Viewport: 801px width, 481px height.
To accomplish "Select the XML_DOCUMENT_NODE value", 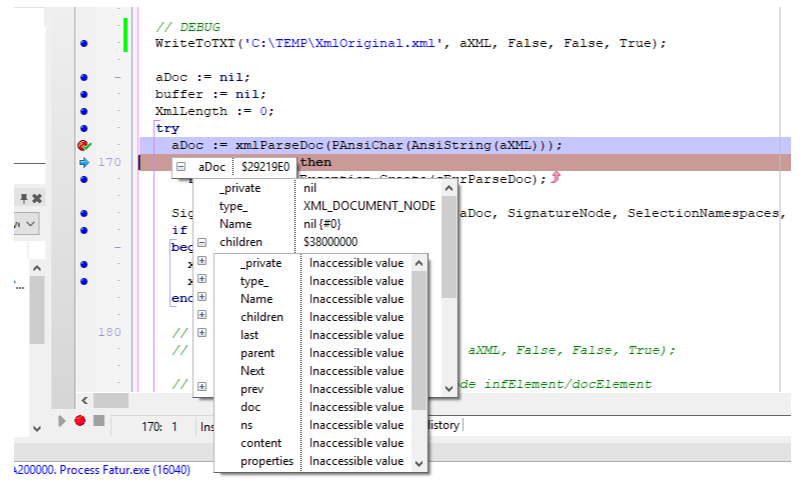I will [369, 206].
